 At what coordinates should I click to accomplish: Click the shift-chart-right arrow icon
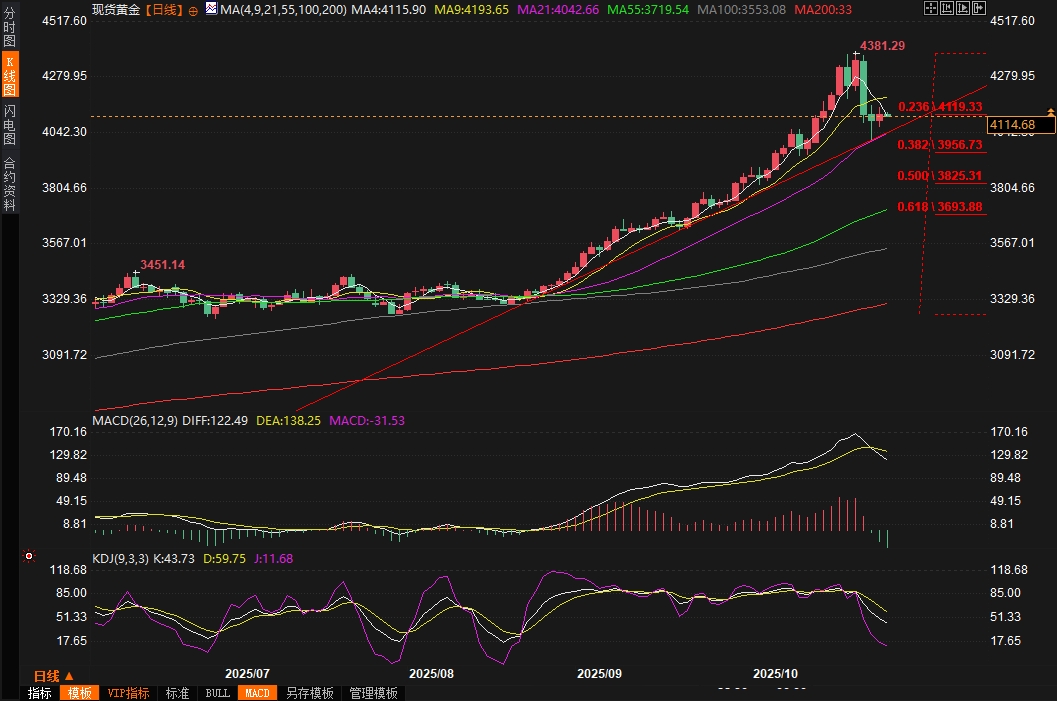pos(977,8)
